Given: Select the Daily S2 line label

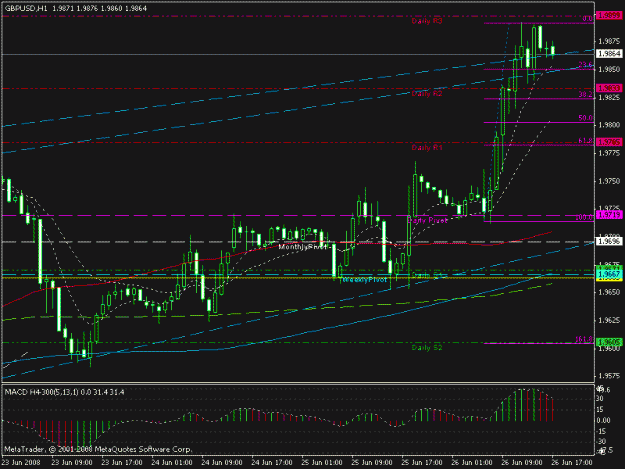Looking at the screenshot, I should coord(427,348).
